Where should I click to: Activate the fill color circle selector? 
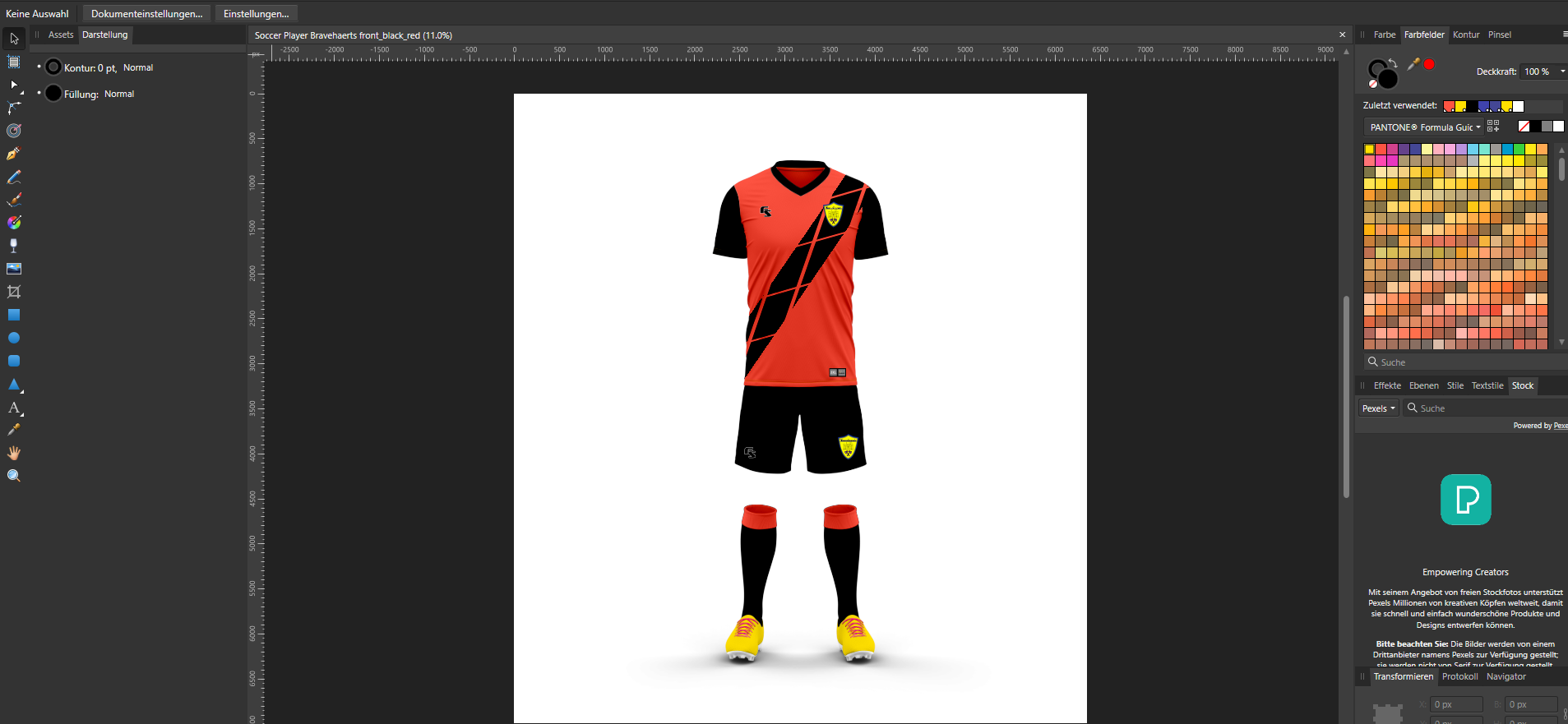1388,78
